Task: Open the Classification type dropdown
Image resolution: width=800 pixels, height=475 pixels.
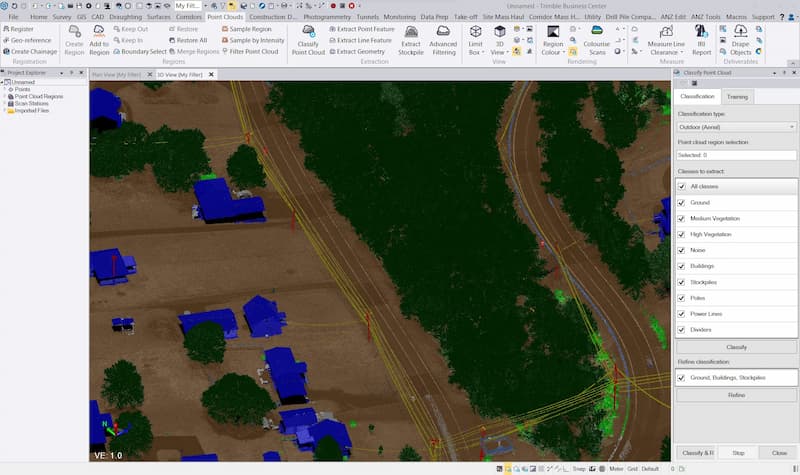Action: click(x=735, y=128)
